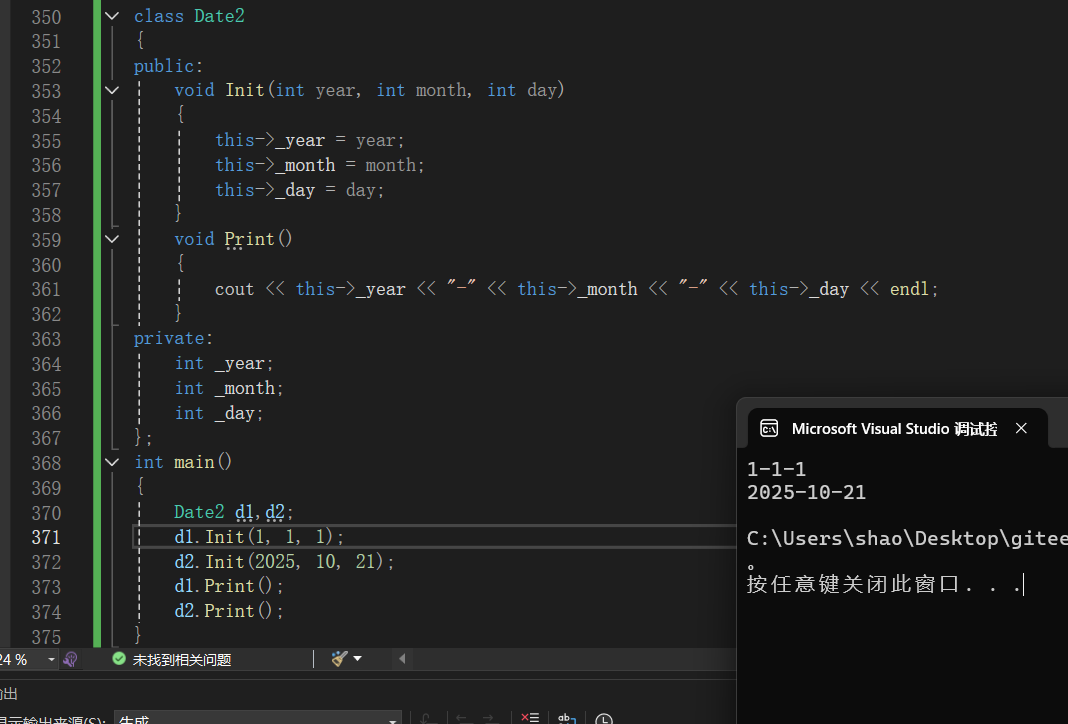Run code cleanup with the broom icon
The image size is (1068, 724).
[x=339, y=659]
